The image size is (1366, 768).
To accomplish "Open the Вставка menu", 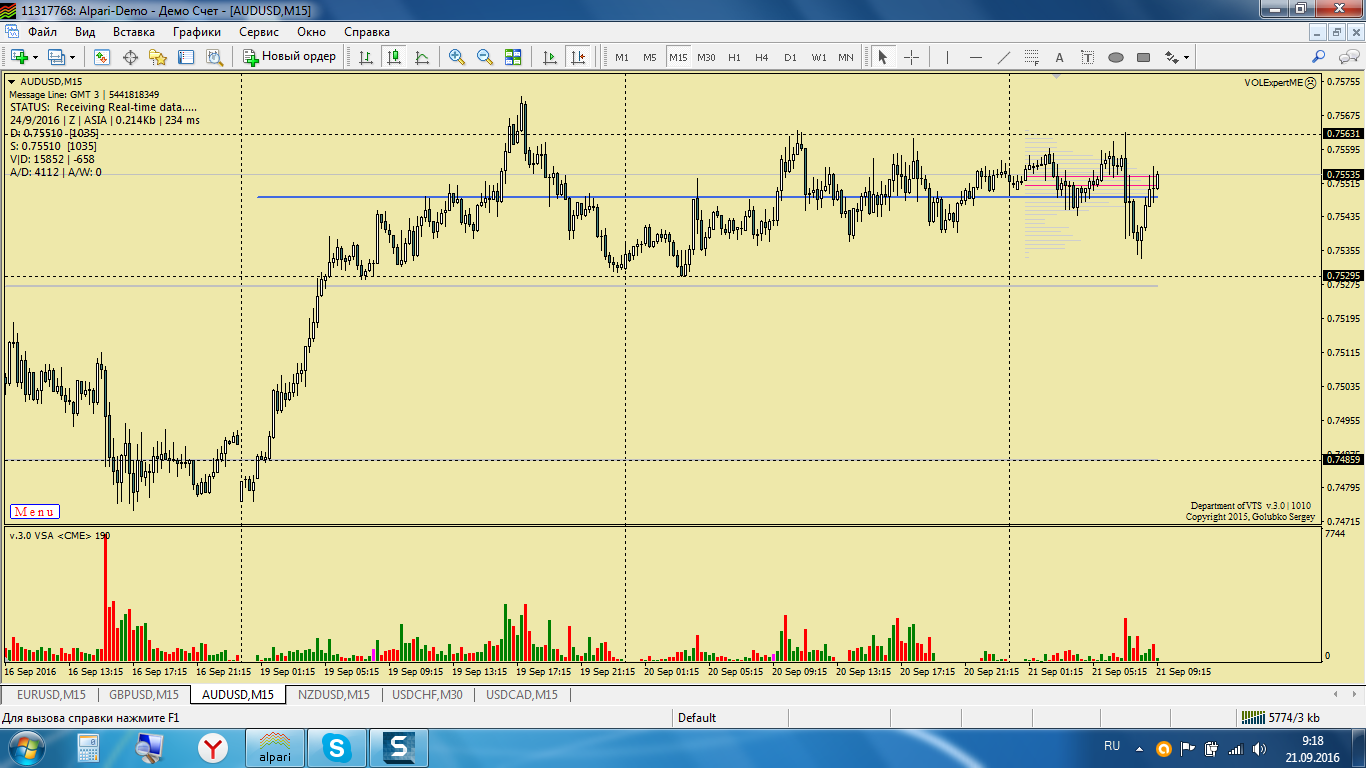I will 134,32.
